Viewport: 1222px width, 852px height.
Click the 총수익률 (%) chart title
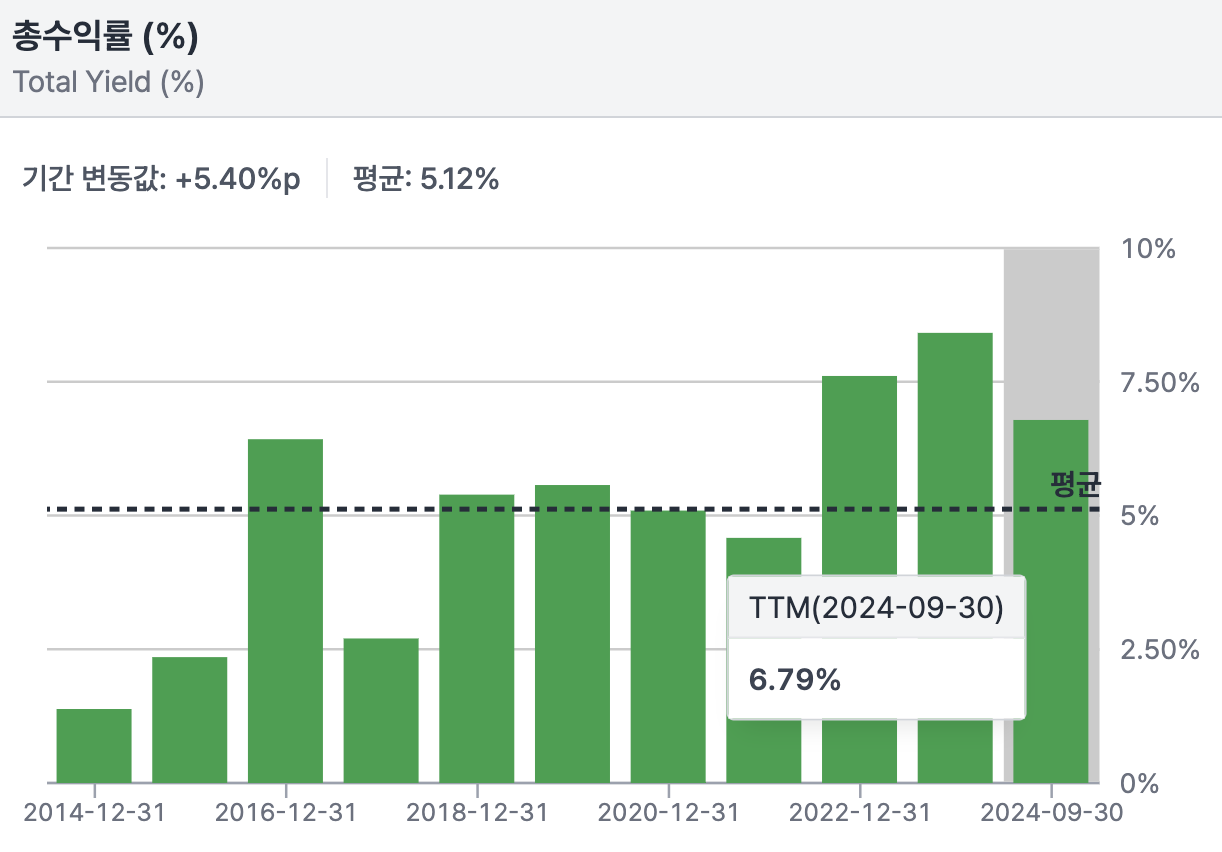point(105,38)
